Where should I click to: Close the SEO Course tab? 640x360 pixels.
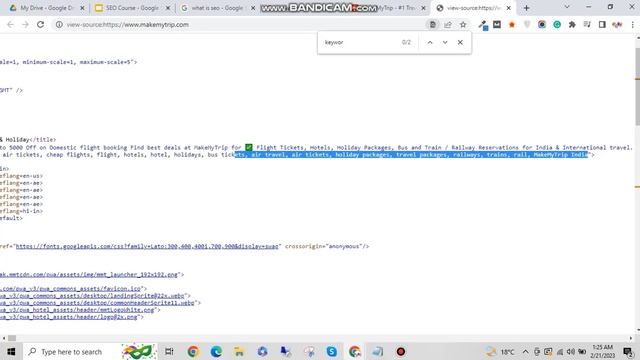(x=167, y=8)
